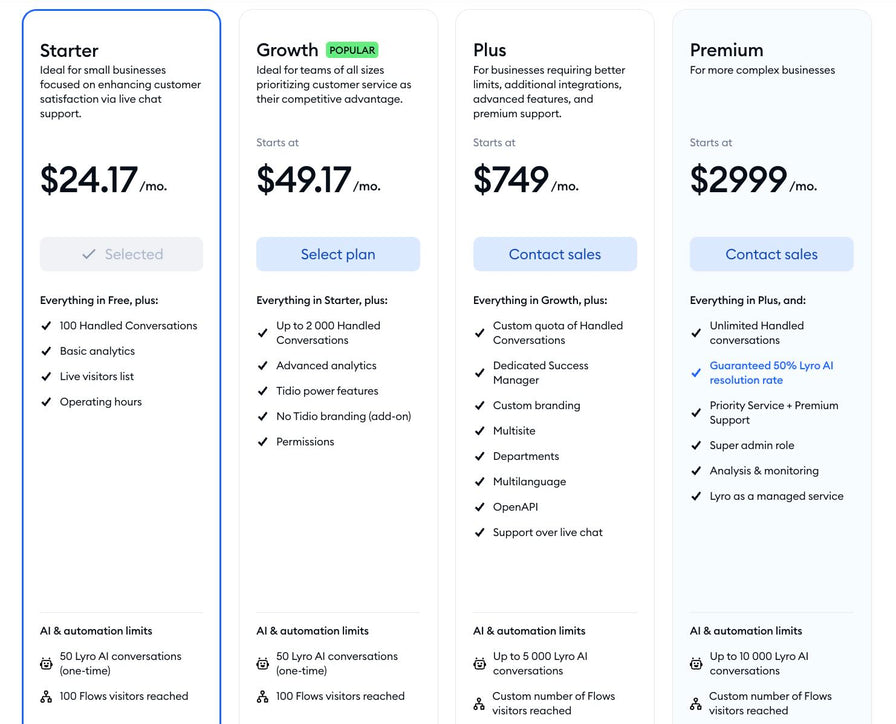Click the Lyro AI bot icon in Plus plan
Image resolution: width=896 pixels, height=724 pixels.
click(479, 663)
